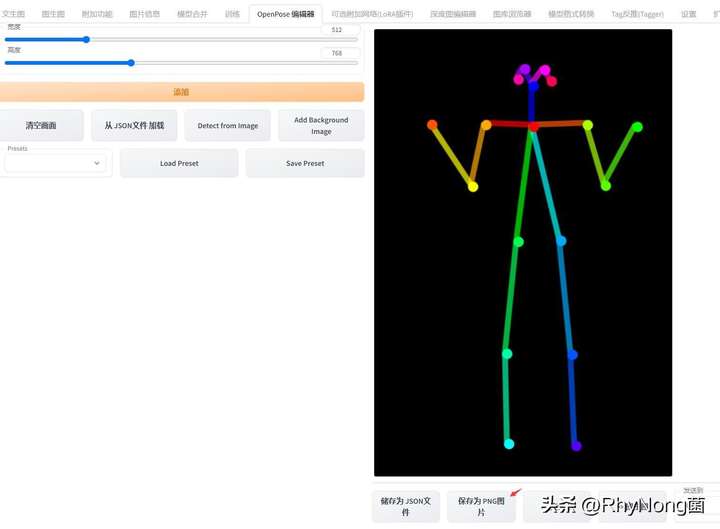Select the light blue hip keypoint
720x529 pixels.
pos(561,241)
